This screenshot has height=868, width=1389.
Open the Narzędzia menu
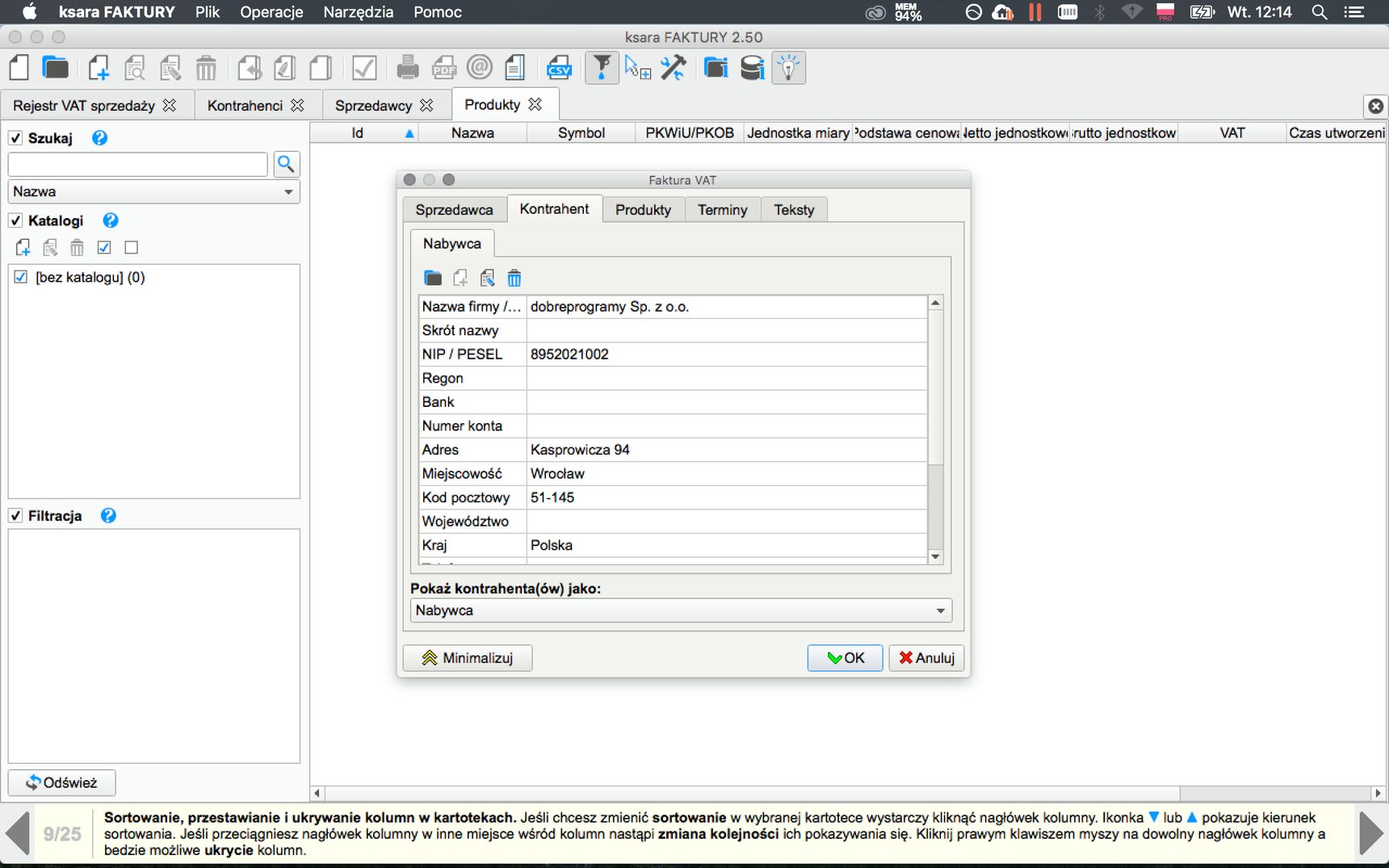tap(359, 12)
